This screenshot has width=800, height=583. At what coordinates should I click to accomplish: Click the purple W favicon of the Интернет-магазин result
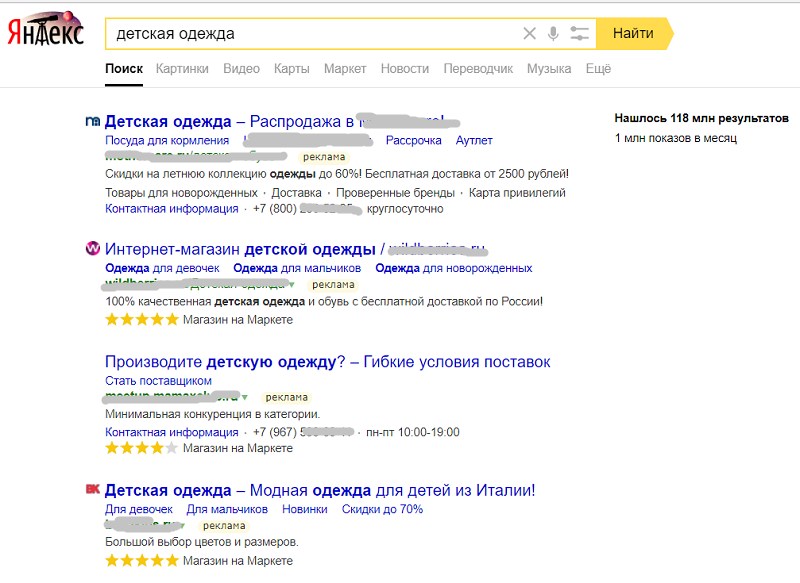92,248
